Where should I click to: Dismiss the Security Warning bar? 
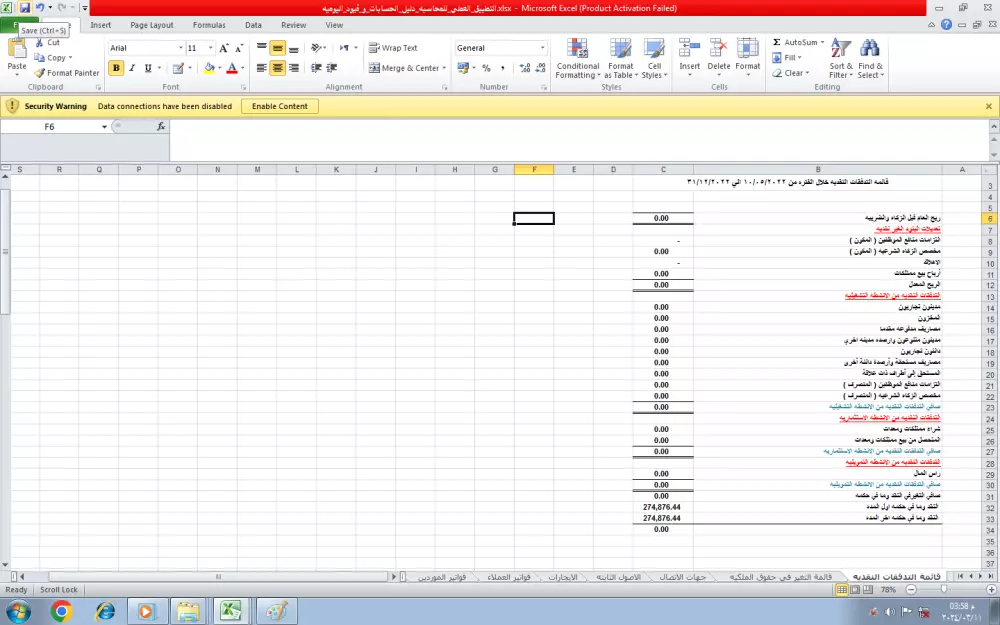click(989, 107)
